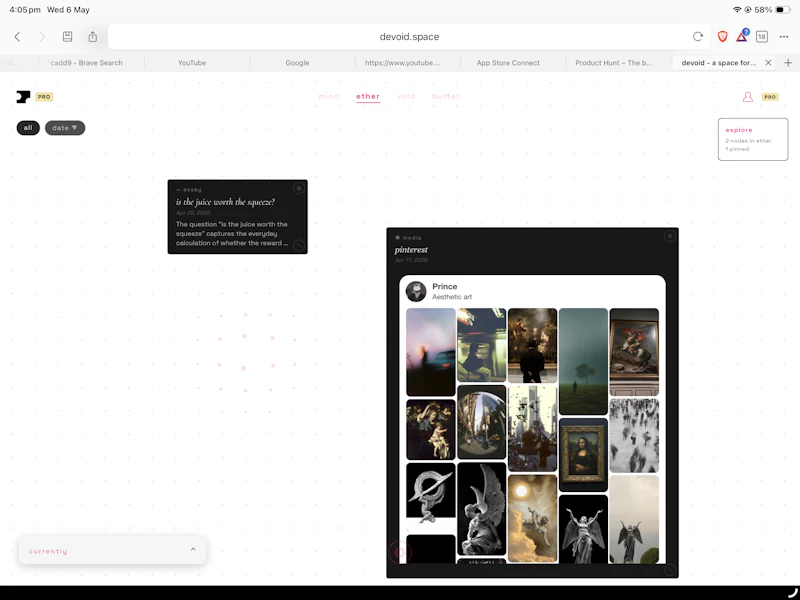Open the pinterest card title

pos(411,250)
